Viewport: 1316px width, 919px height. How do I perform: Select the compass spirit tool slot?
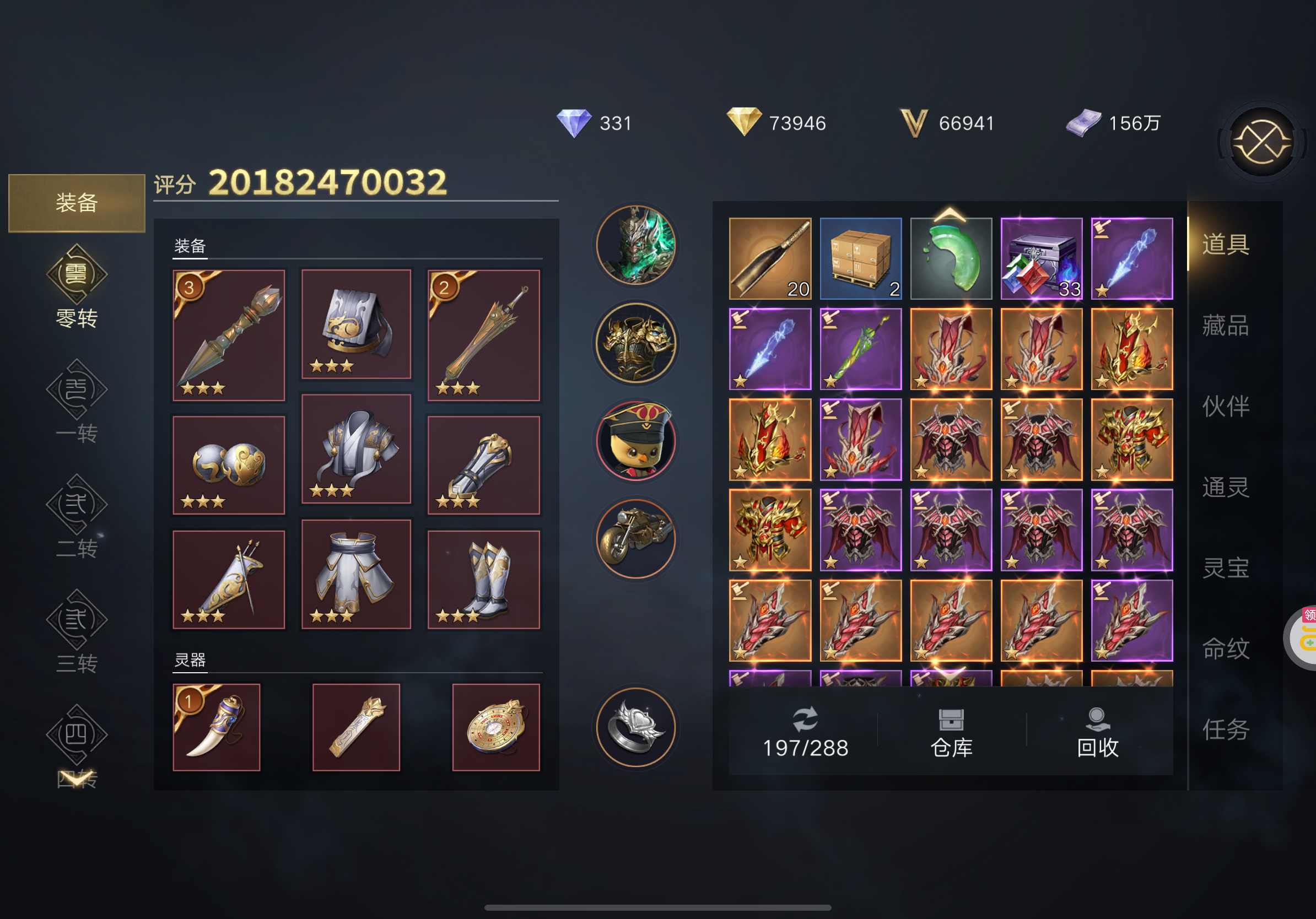click(497, 727)
